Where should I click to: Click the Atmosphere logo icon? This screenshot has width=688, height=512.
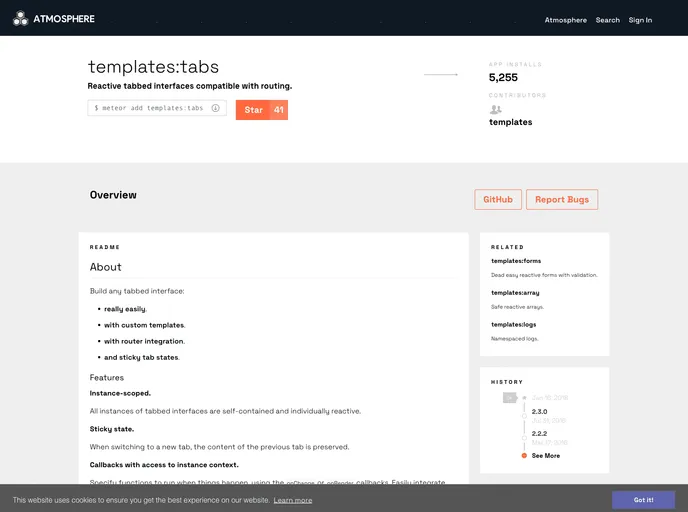pos(20,18)
